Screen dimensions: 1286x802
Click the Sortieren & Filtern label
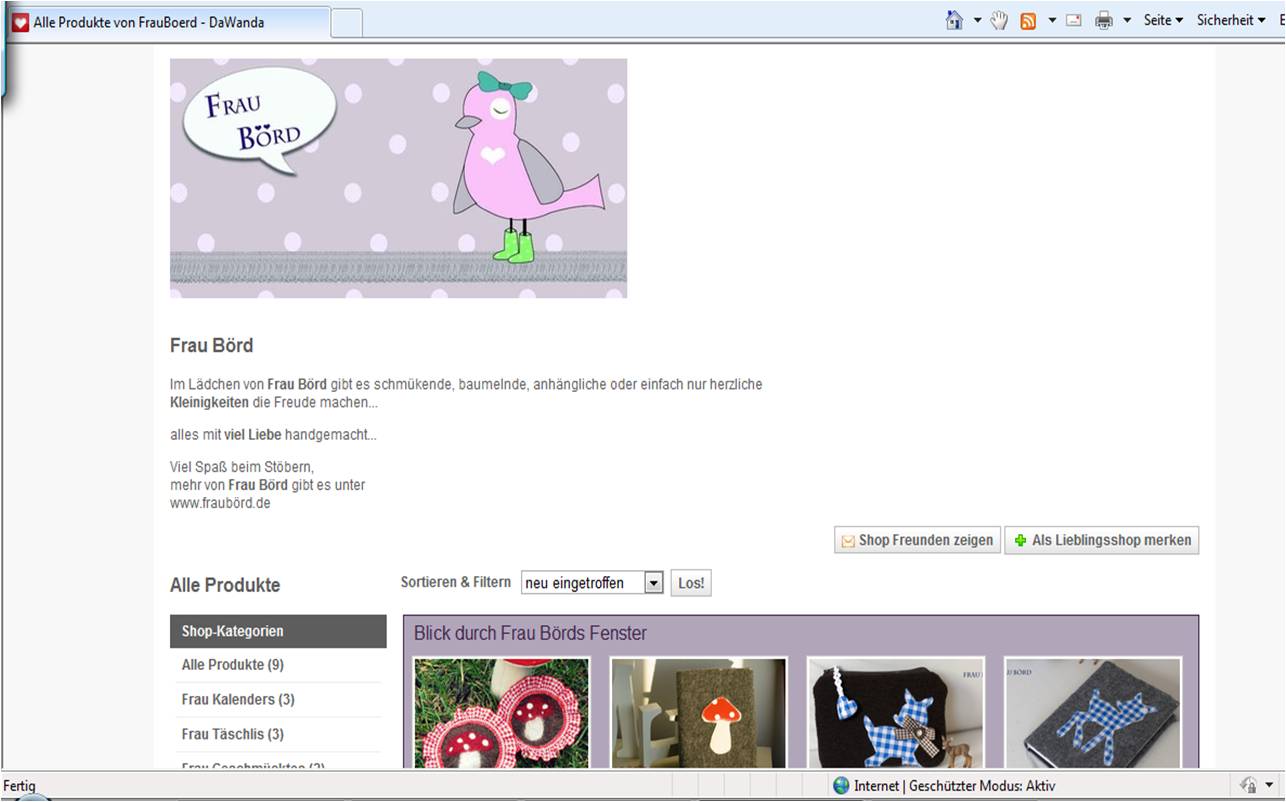pyautogui.click(x=456, y=582)
